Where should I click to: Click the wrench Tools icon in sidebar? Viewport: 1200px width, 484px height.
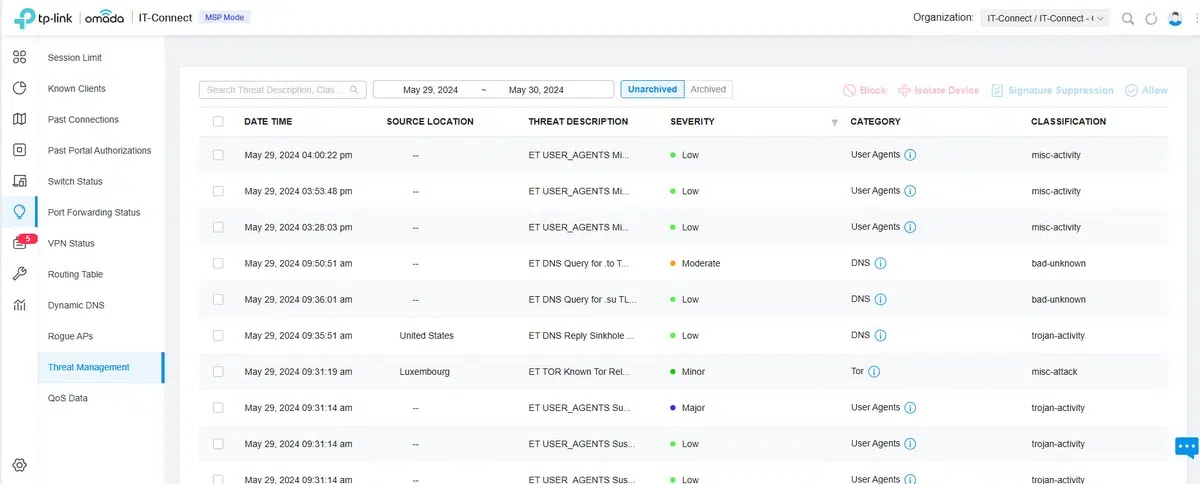point(19,274)
